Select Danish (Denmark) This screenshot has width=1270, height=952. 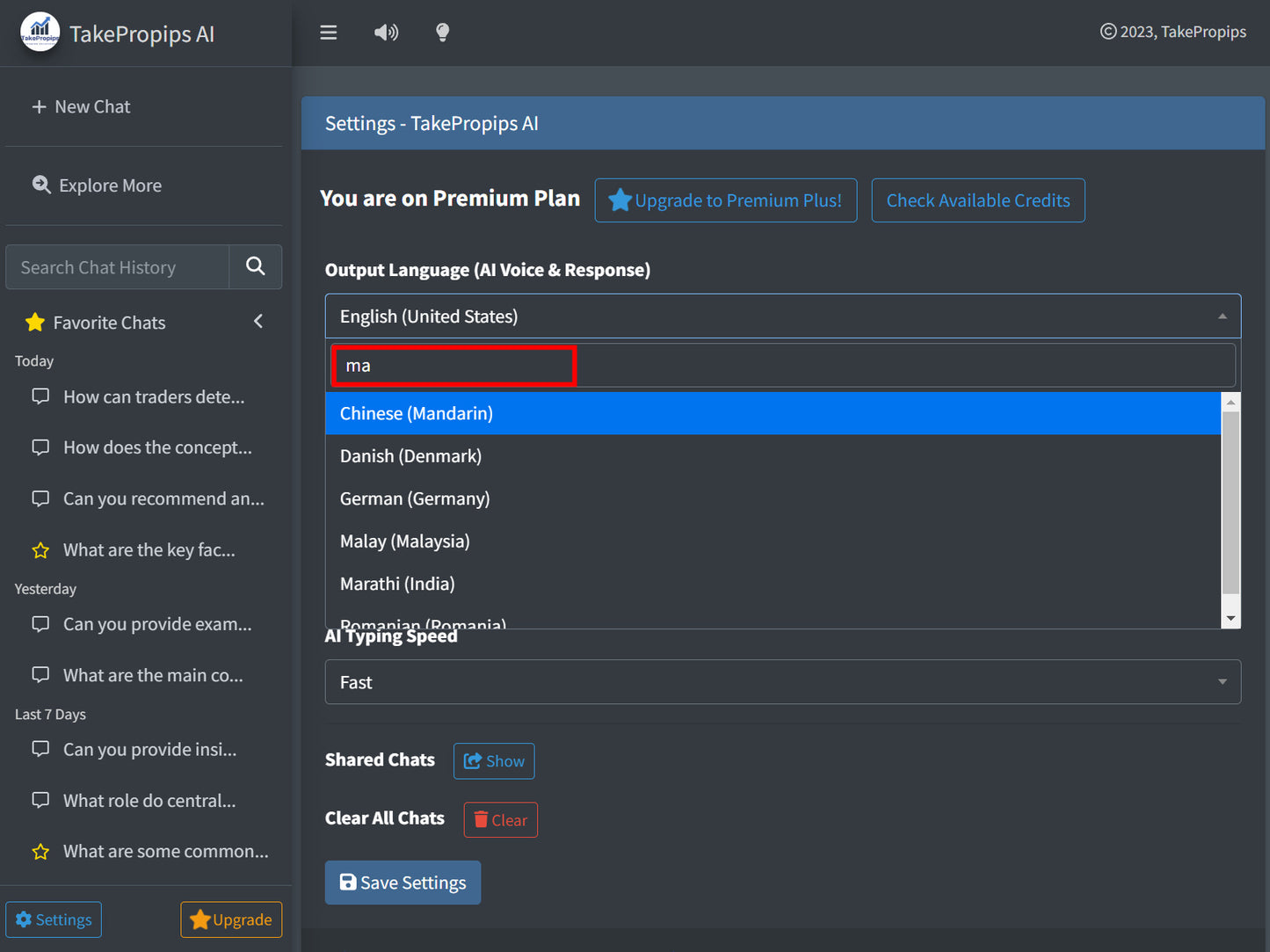773,456
